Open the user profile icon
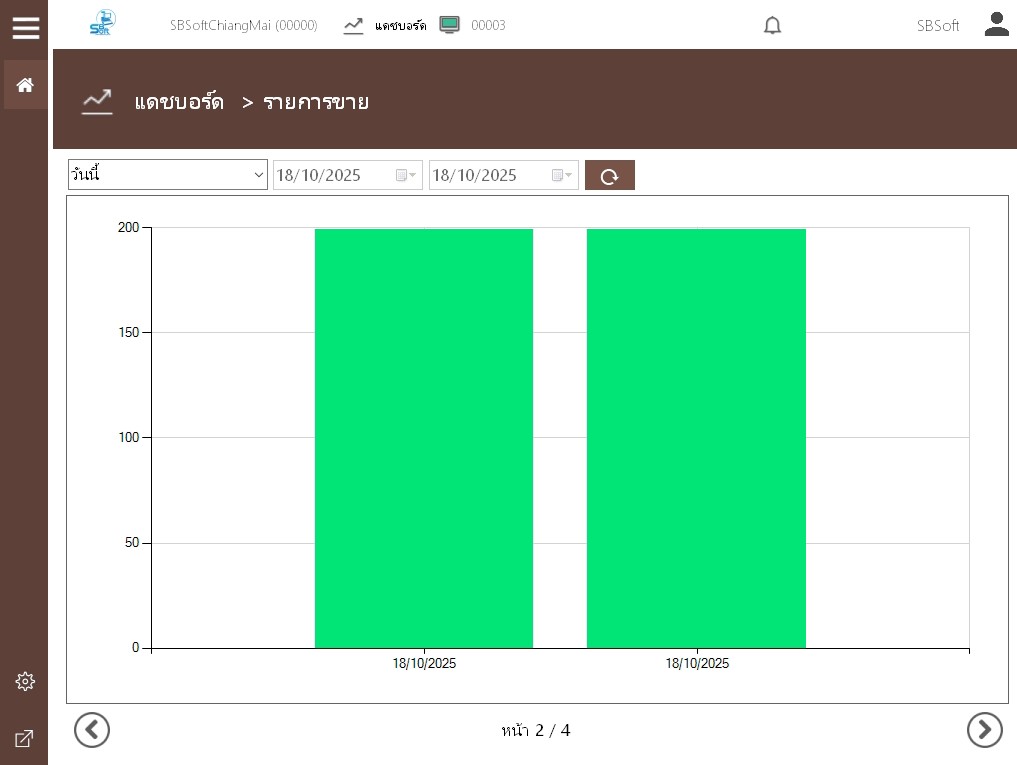1017x765 pixels. pos(996,25)
